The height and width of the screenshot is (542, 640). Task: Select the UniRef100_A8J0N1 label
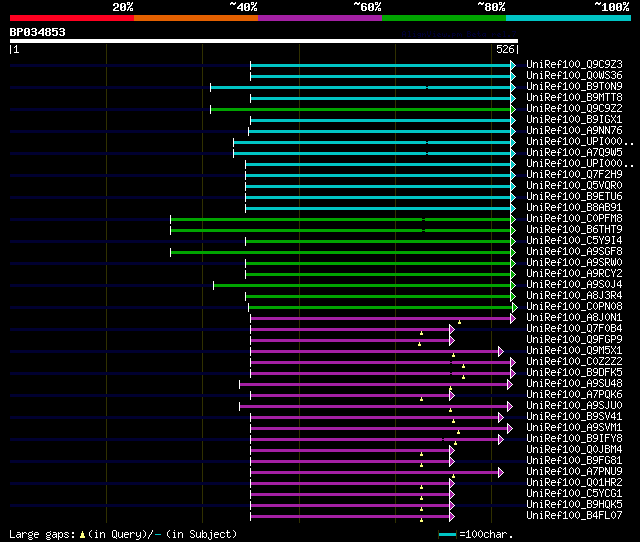coord(574,318)
